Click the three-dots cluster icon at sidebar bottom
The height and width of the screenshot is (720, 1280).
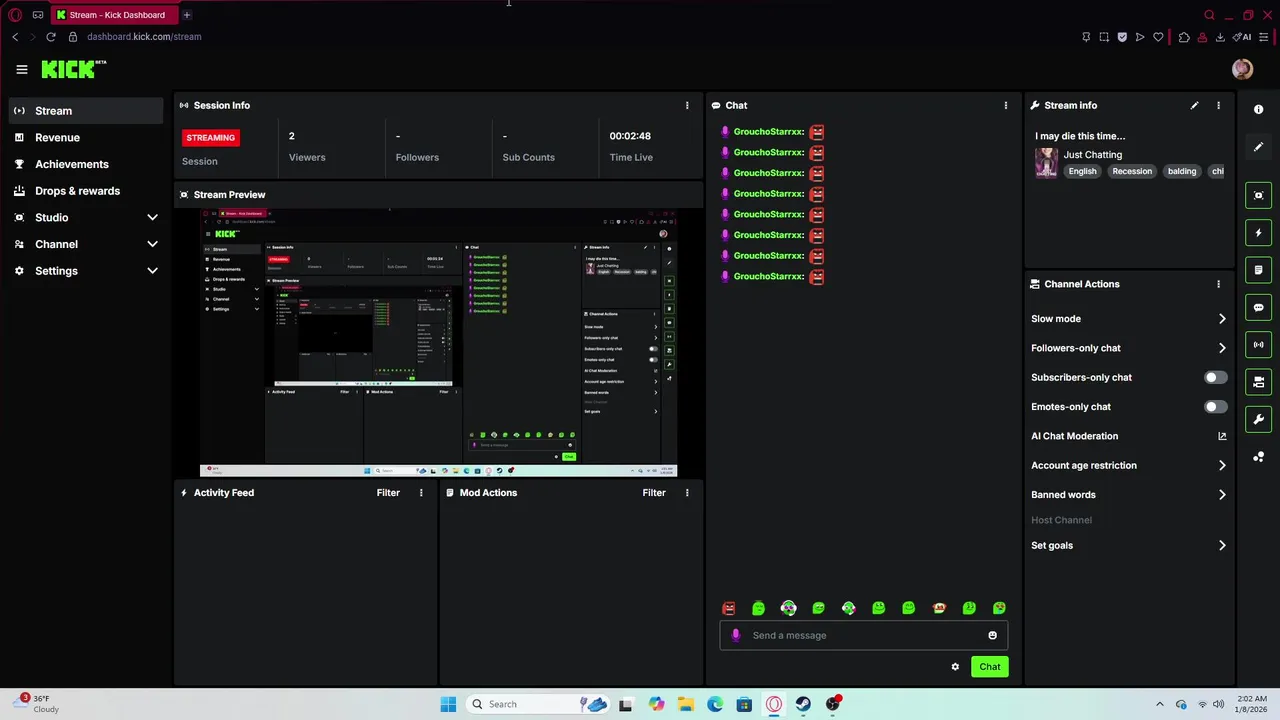1259,457
